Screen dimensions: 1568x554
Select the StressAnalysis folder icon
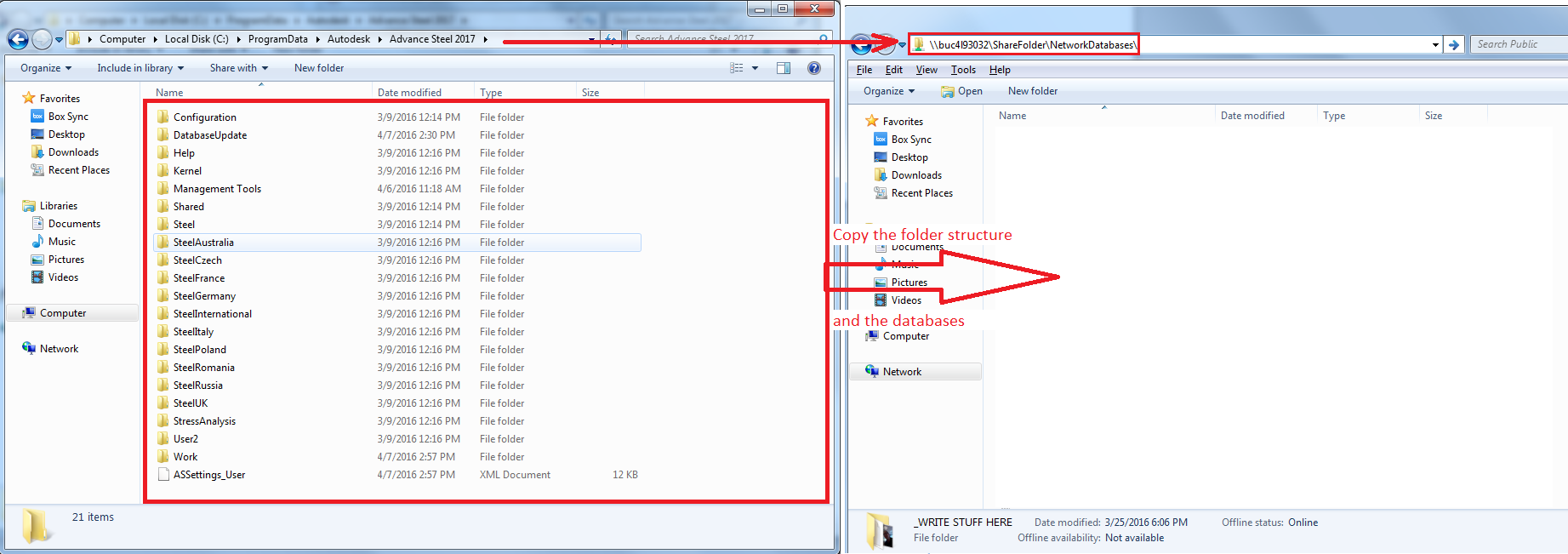point(163,421)
